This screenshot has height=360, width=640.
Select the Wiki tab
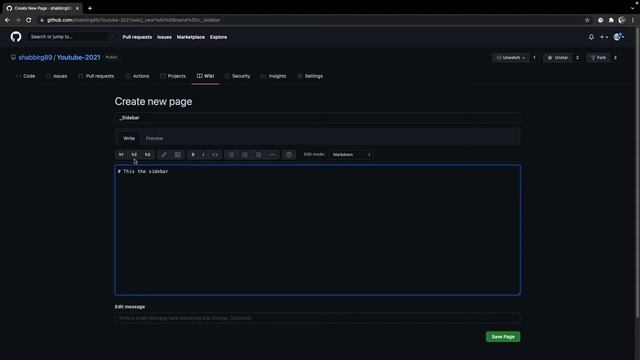pyautogui.click(x=205, y=76)
